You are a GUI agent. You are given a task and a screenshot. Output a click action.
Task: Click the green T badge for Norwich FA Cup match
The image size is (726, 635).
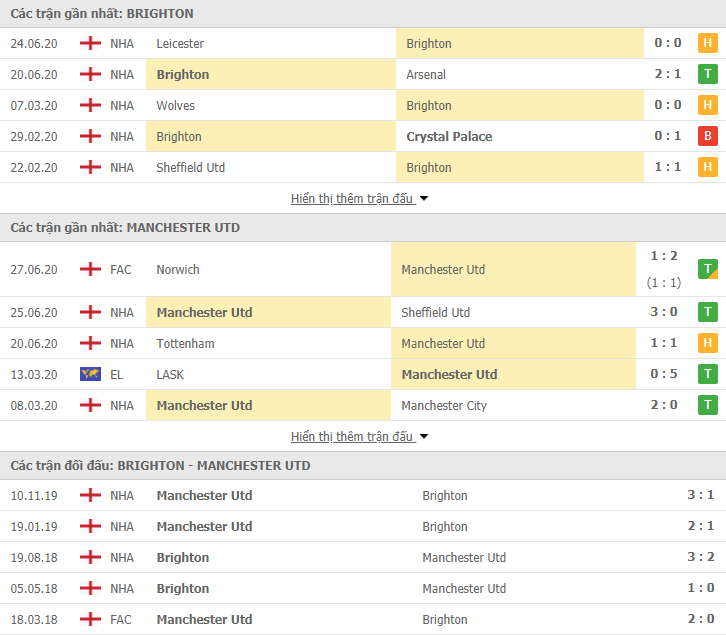(707, 269)
